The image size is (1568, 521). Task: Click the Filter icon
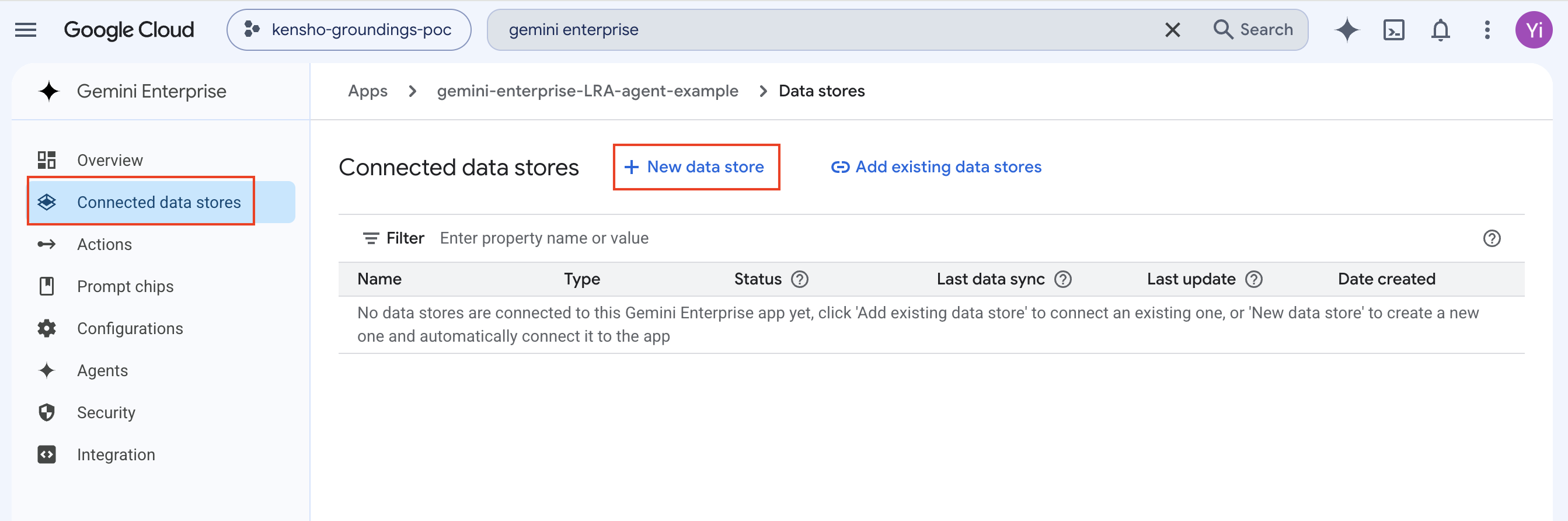click(x=371, y=238)
